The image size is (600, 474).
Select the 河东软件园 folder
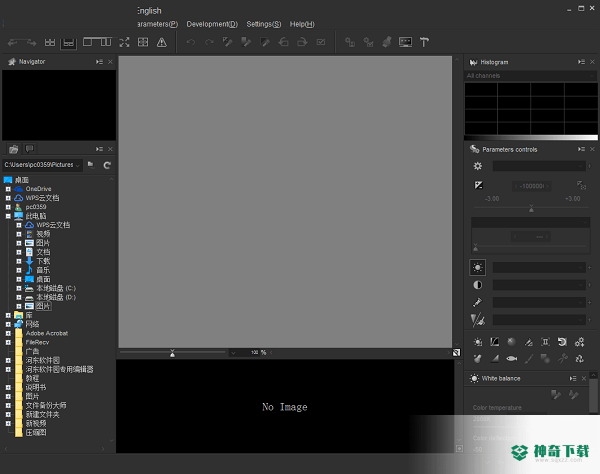pos(43,360)
